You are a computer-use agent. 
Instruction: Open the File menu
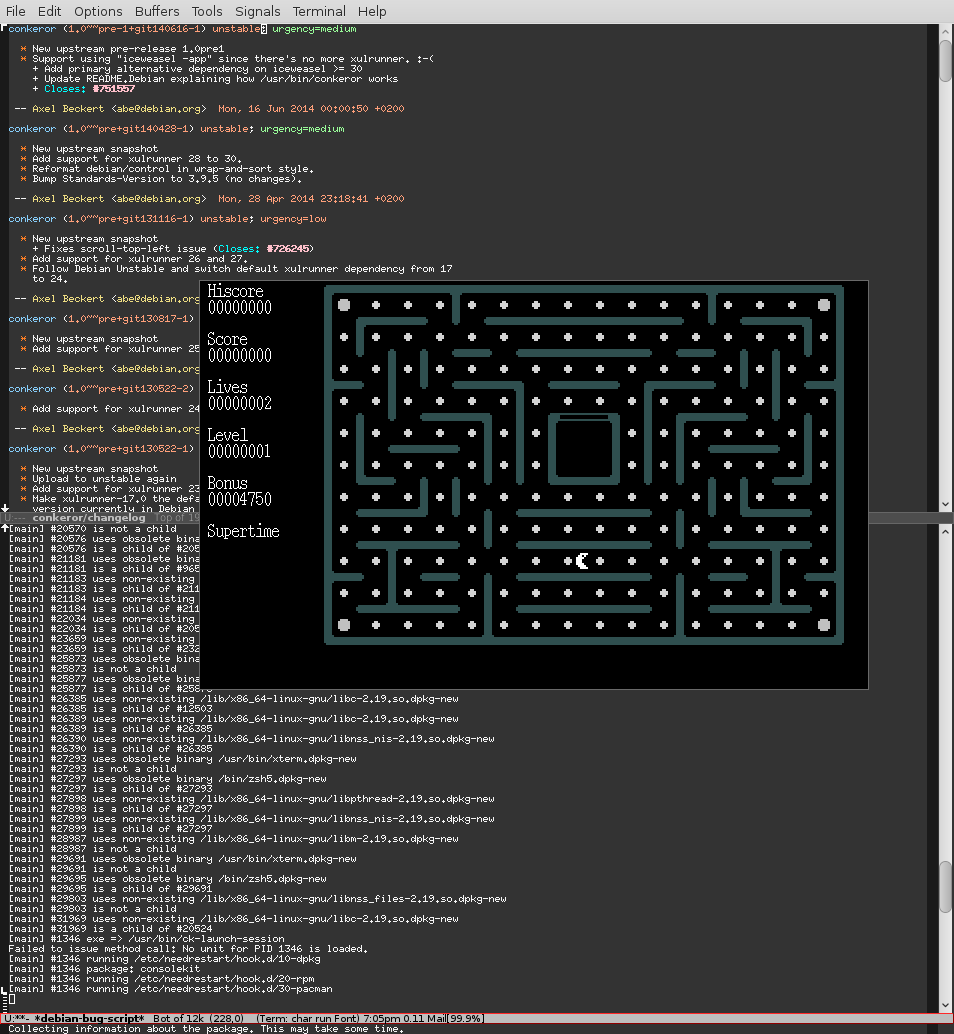pos(15,11)
